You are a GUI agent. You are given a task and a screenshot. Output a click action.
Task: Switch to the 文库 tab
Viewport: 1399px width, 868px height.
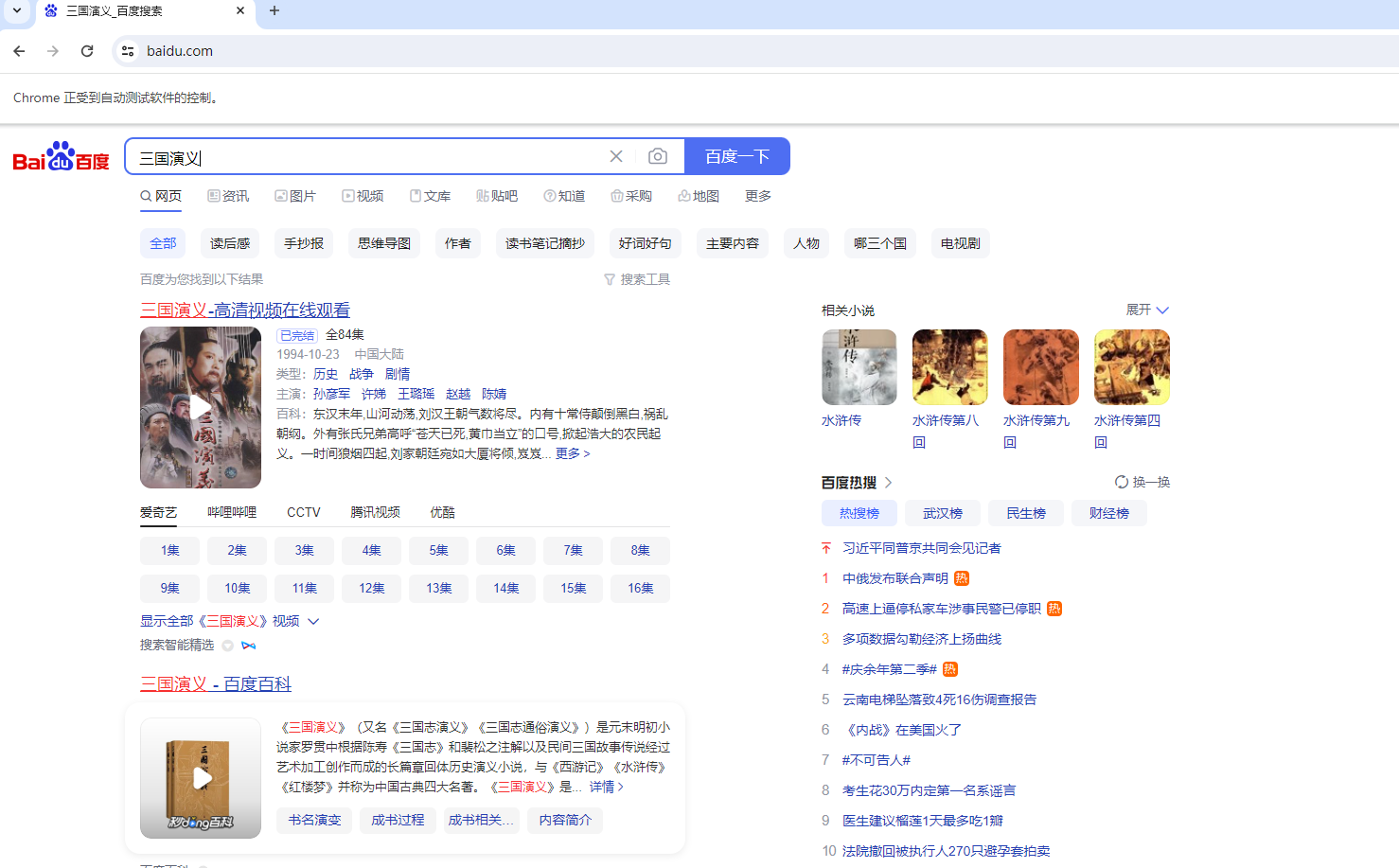click(x=430, y=196)
